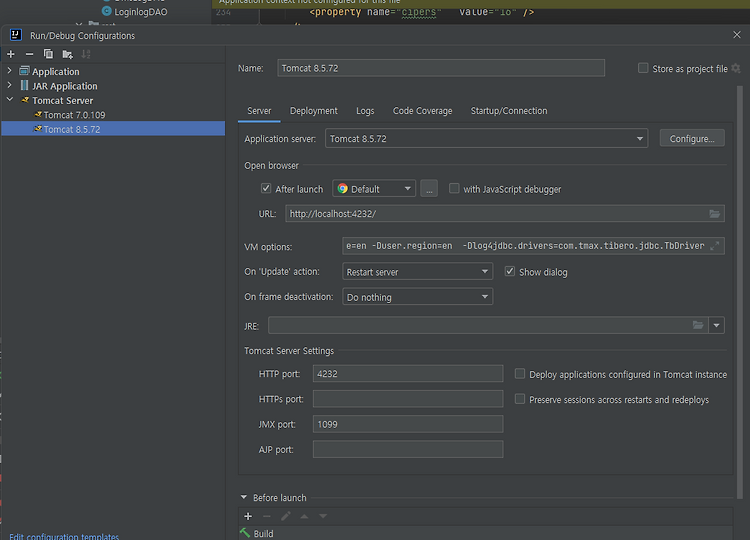Screen dimensions: 750x540
Task: Collapse the Tomcat Server tree node
Action: tap(10, 99)
